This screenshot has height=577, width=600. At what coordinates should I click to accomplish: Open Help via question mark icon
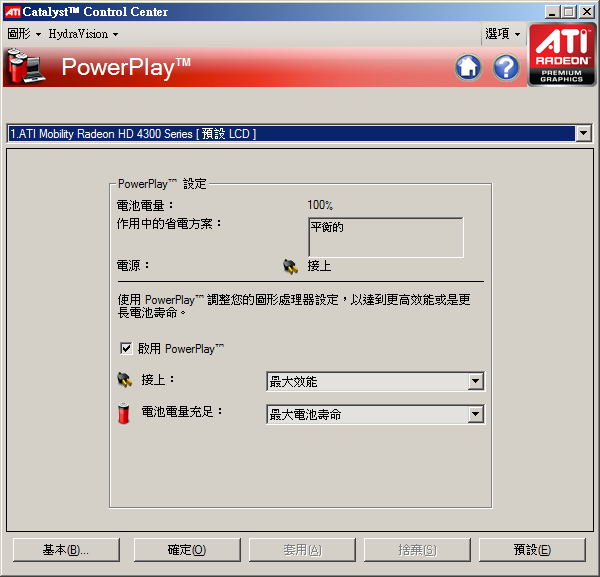(506, 67)
